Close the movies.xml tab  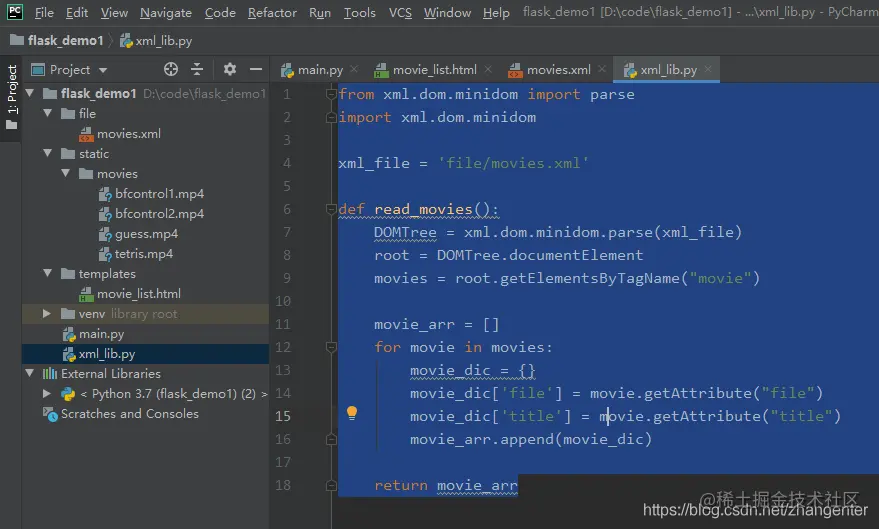pyautogui.click(x=602, y=69)
